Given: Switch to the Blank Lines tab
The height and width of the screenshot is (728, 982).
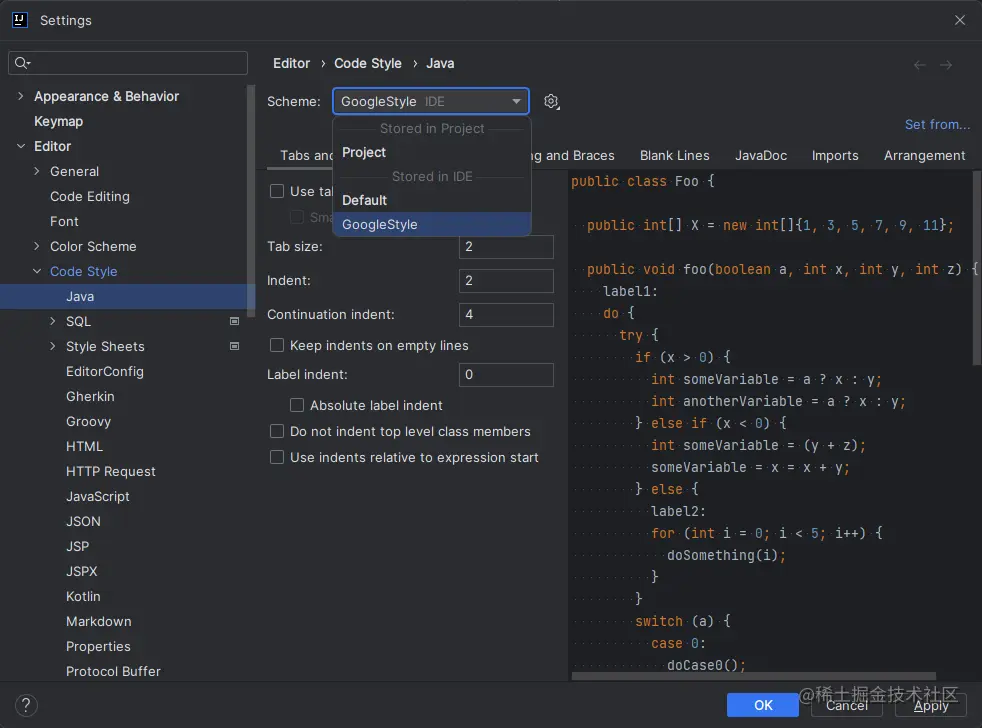Looking at the screenshot, I should 674,155.
